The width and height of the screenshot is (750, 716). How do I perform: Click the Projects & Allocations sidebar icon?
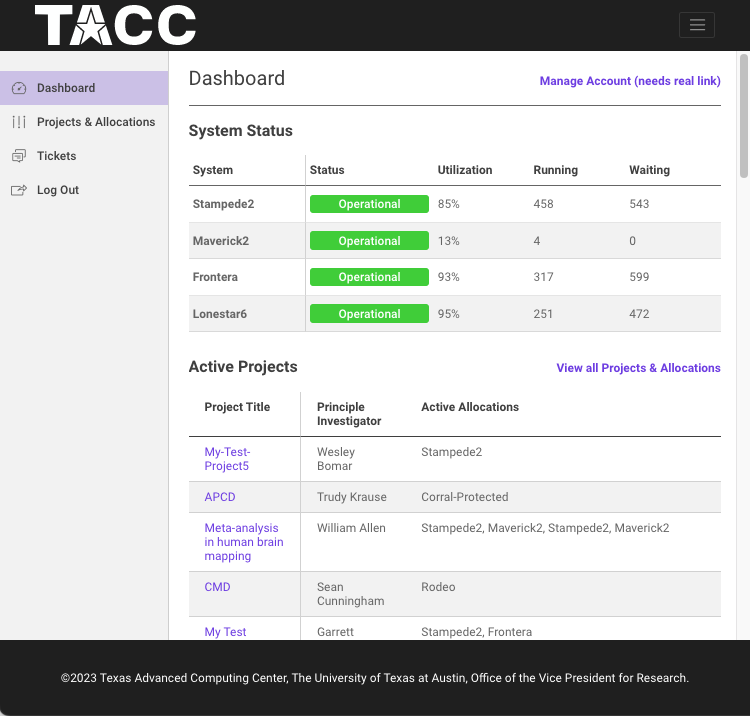pos(19,122)
